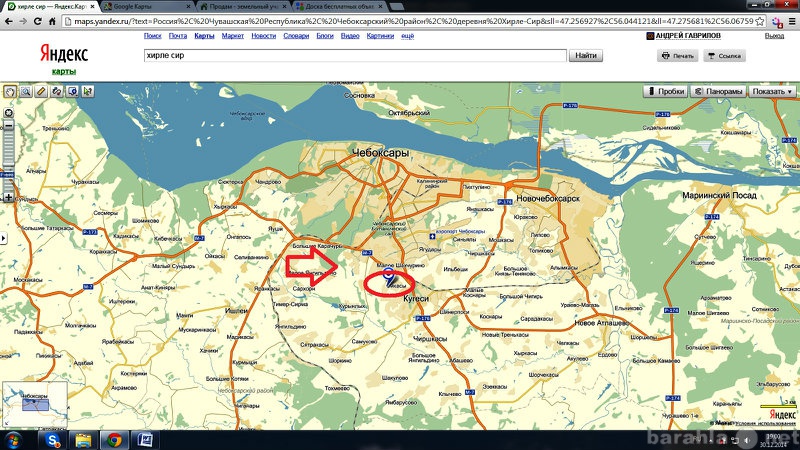800x450 pixels.
Task: Open the Картинки link
Action: coord(380,36)
